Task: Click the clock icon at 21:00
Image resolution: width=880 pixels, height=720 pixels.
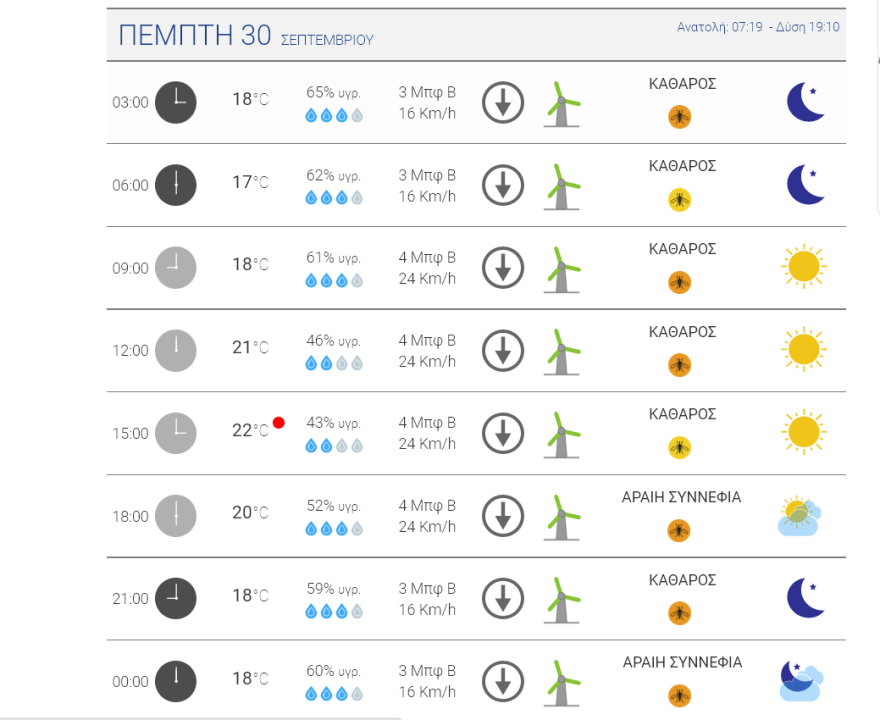Action: [176, 598]
